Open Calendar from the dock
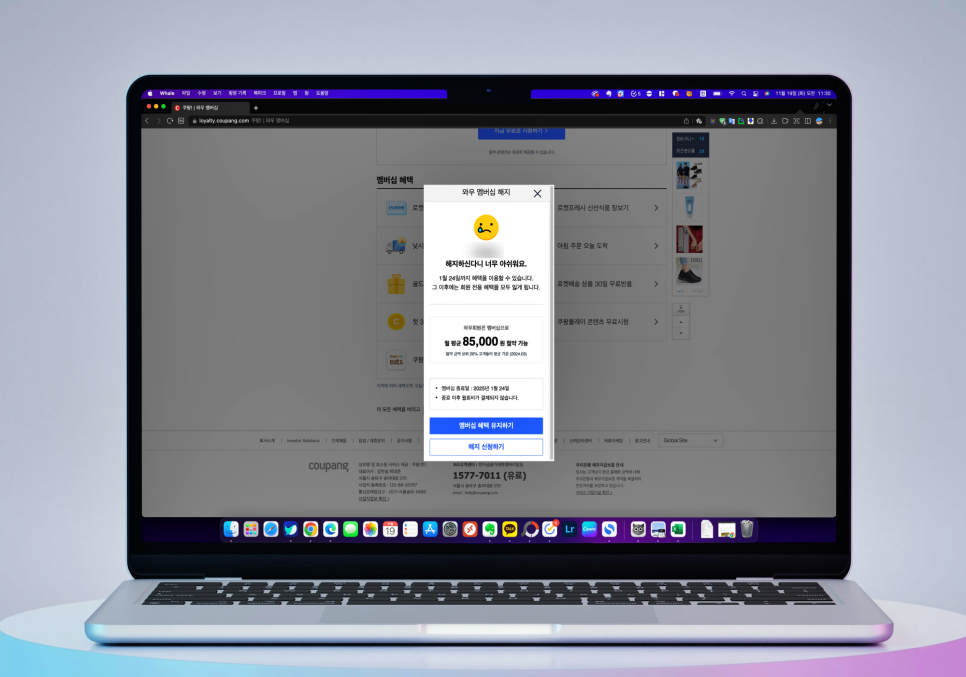Image resolution: width=966 pixels, height=677 pixels. click(x=390, y=529)
